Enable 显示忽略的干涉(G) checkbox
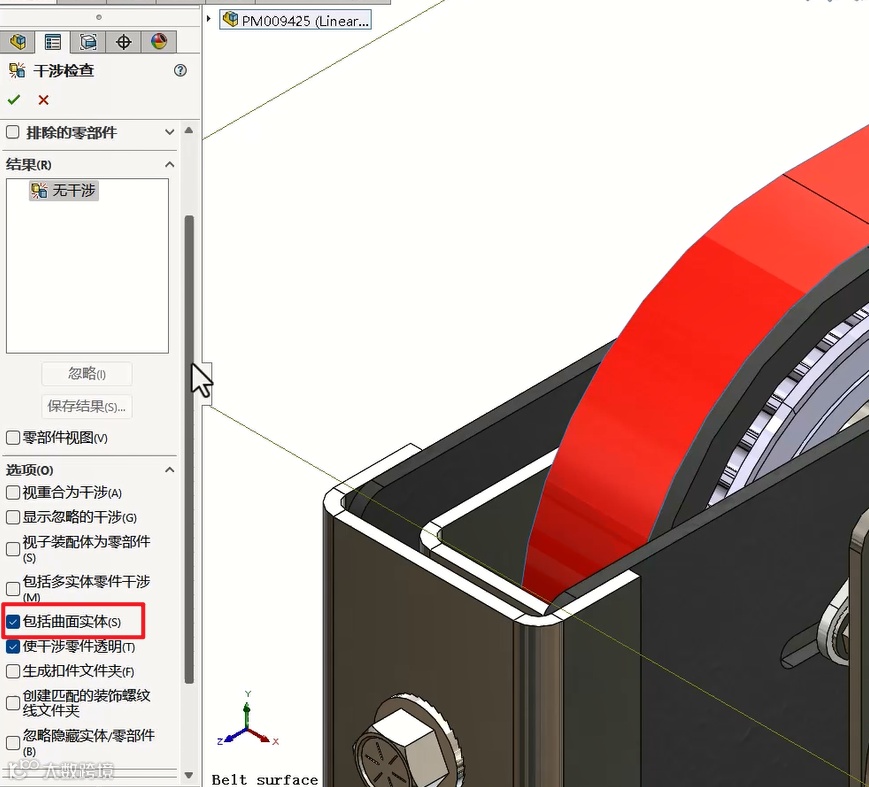The image size is (869, 787). (13, 517)
